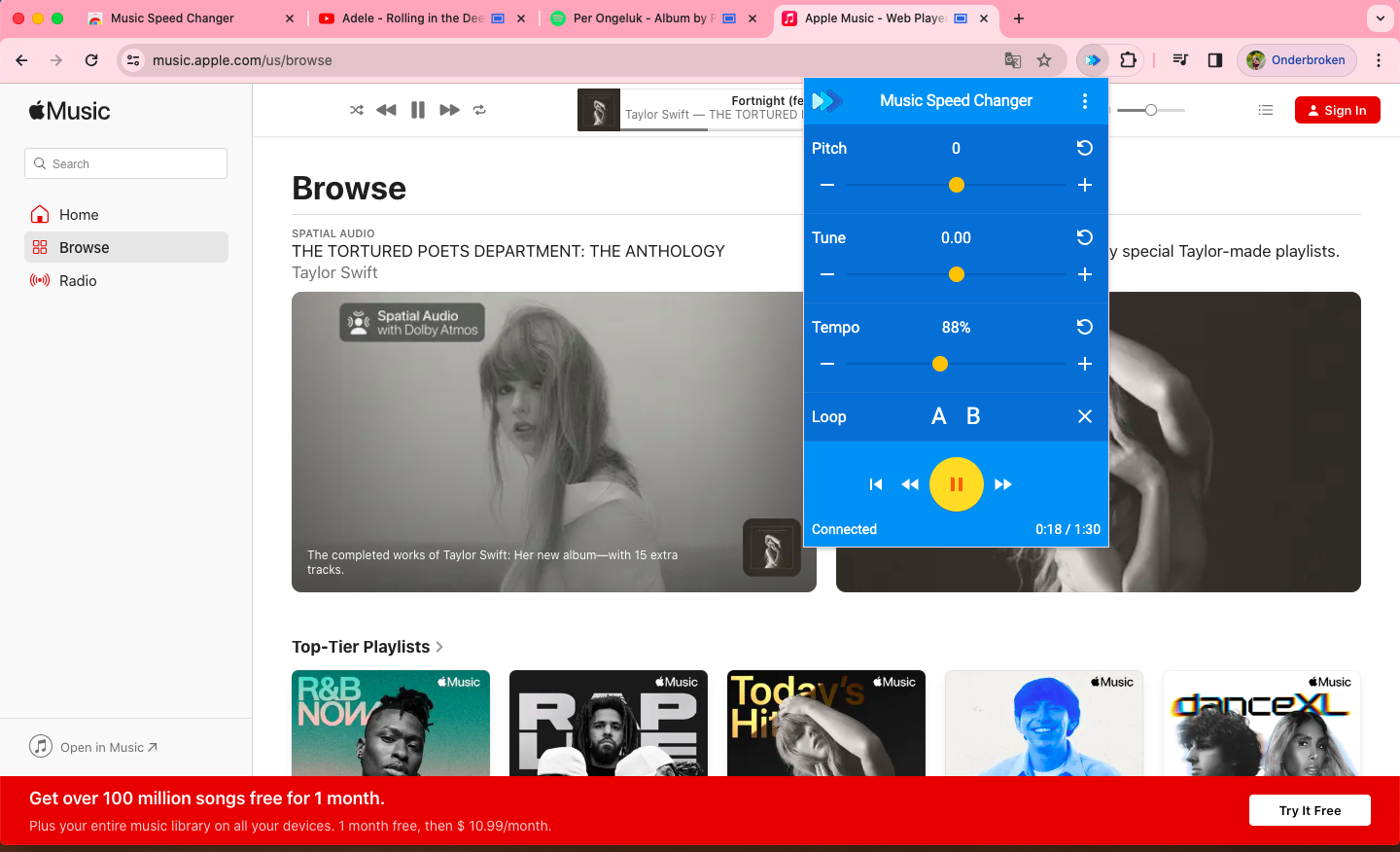Click the Tempo slider handle

click(x=940, y=364)
